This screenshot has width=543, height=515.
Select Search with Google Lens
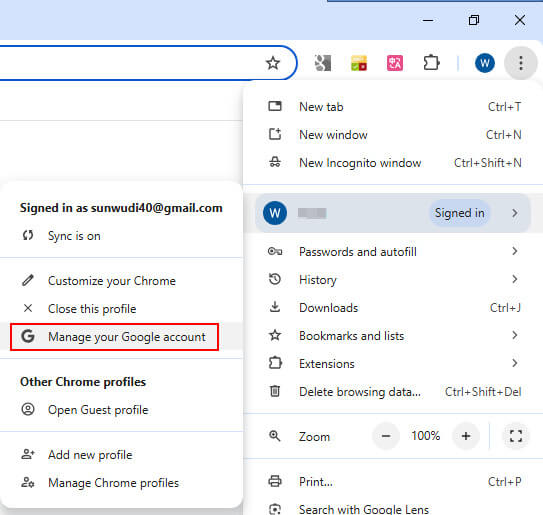(x=393, y=509)
